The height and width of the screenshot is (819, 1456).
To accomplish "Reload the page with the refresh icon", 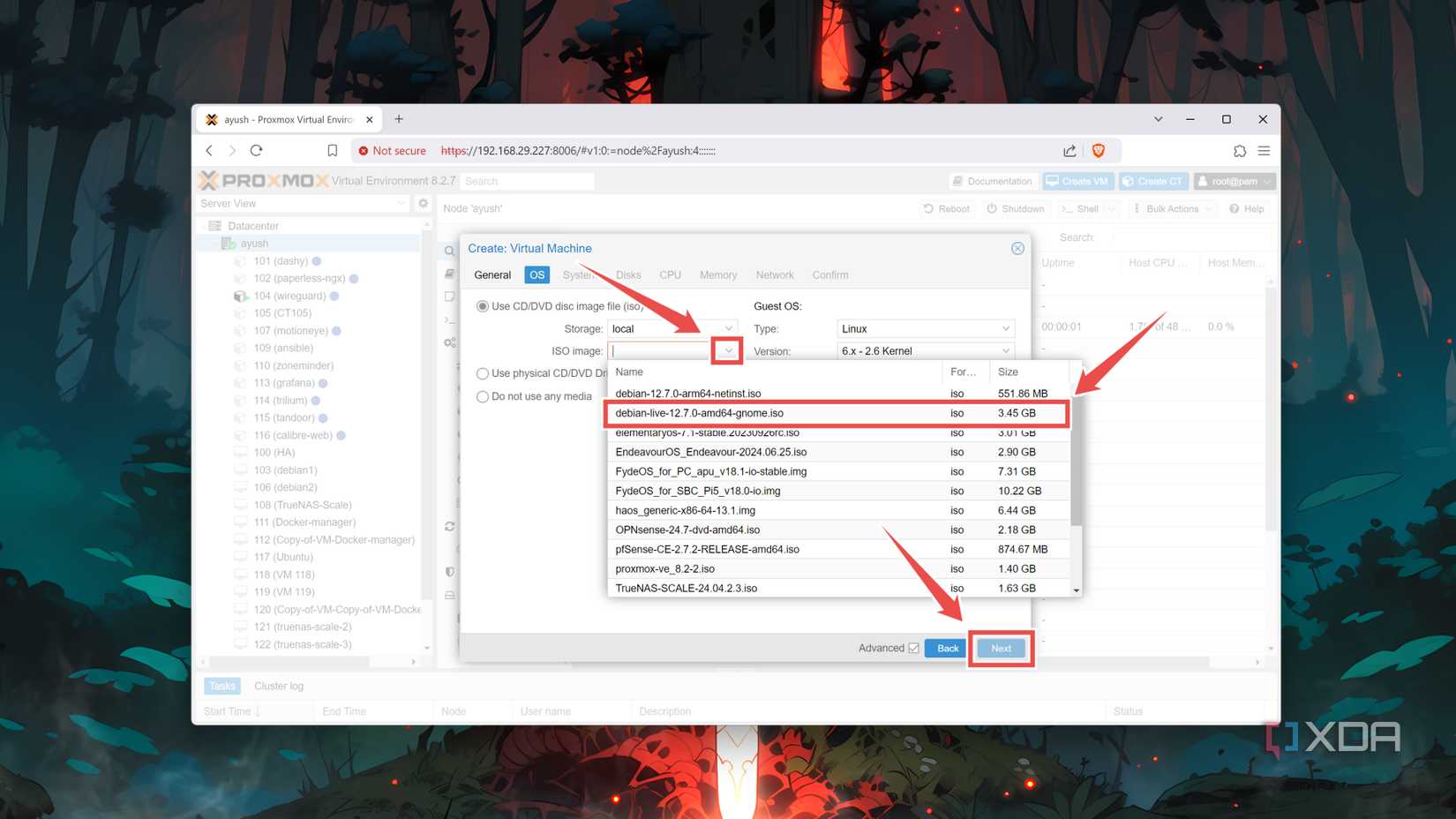I will [x=257, y=151].
